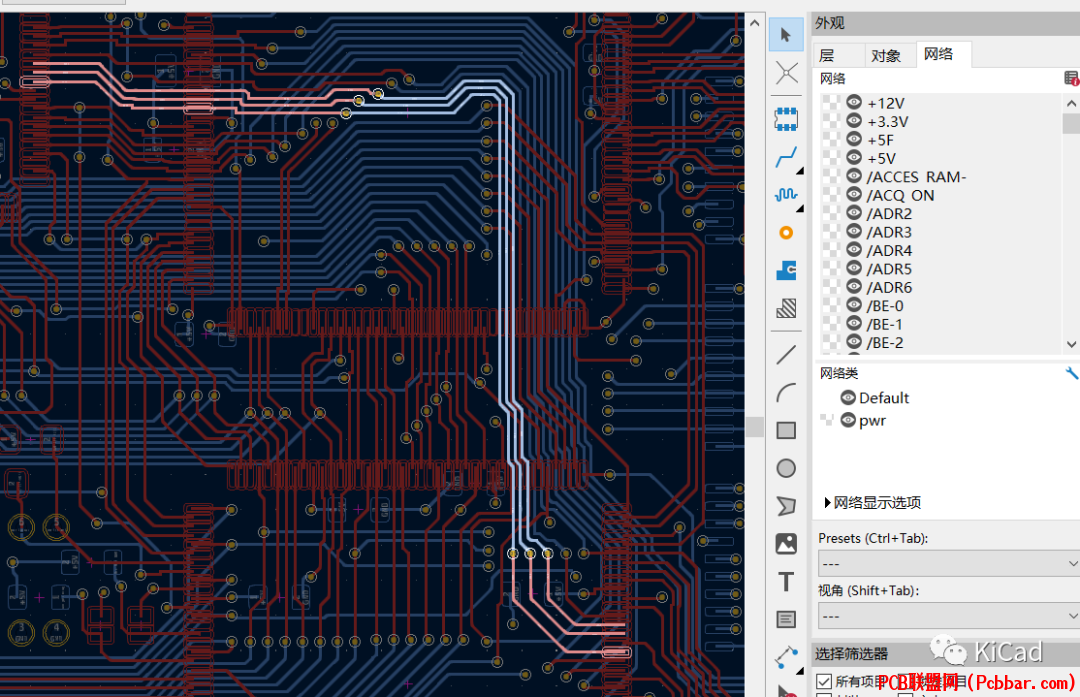Select the /ACQ ON net name
1080x697 pixels.
[x=900, y=196]
